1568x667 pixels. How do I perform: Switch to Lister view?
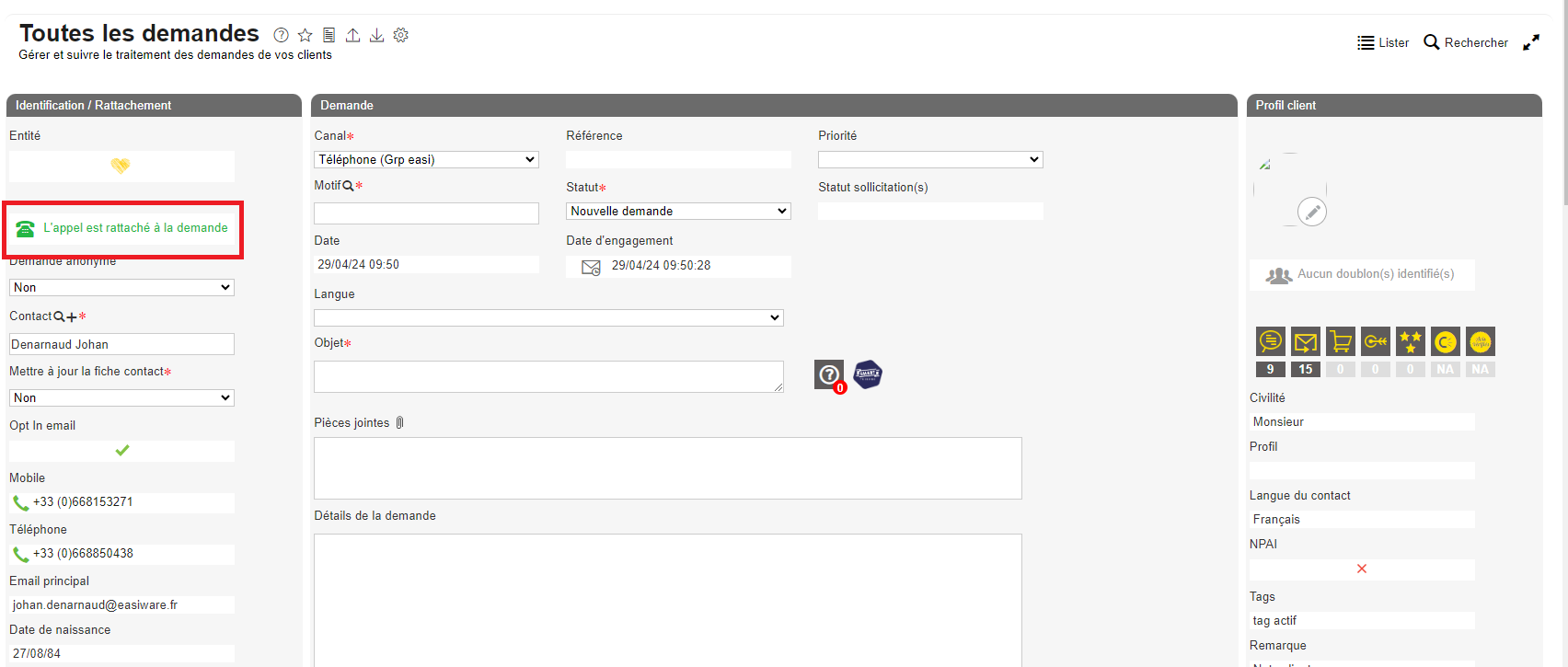point(1383,42)
